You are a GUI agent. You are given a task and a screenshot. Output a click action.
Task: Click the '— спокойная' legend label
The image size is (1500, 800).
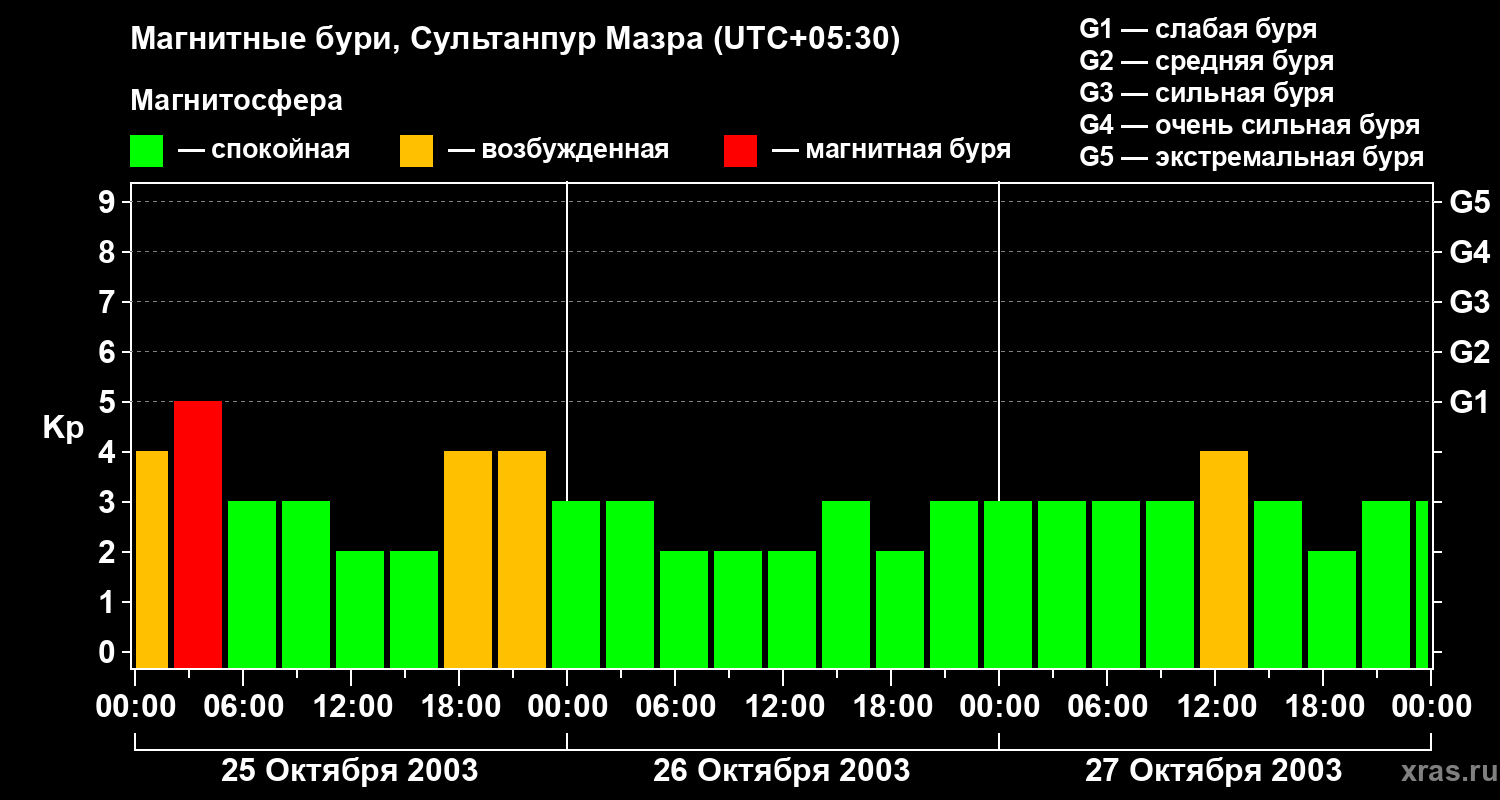264,151
